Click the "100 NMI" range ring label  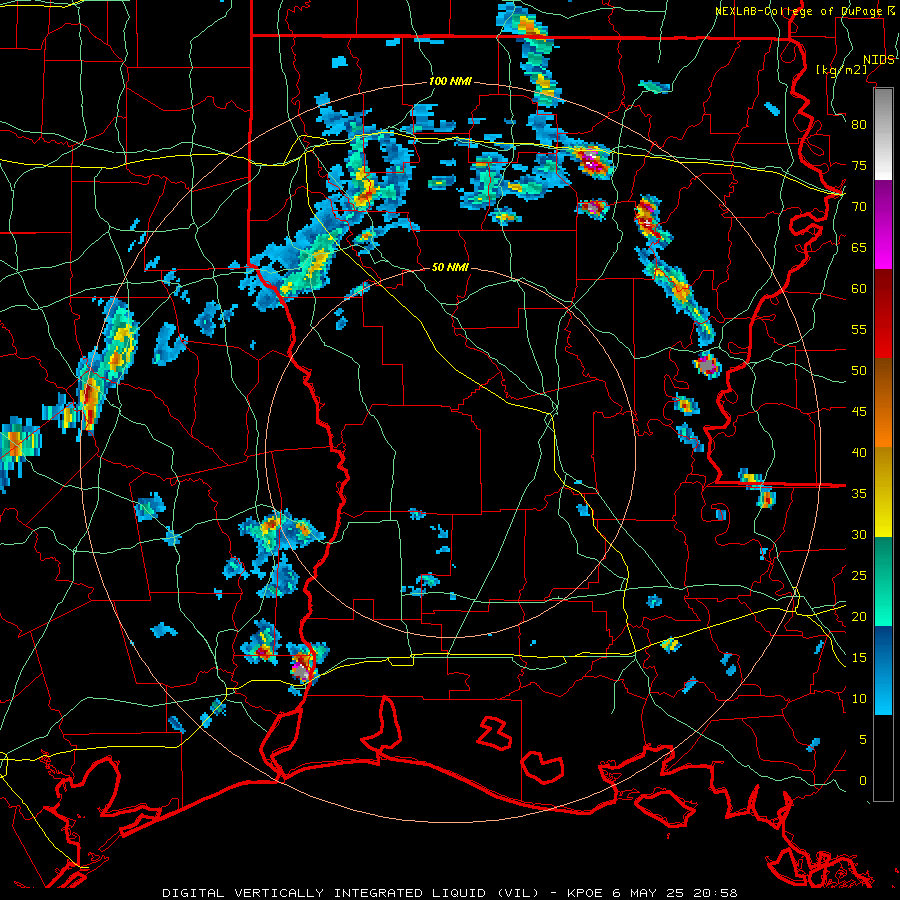(x=450, y=82)
